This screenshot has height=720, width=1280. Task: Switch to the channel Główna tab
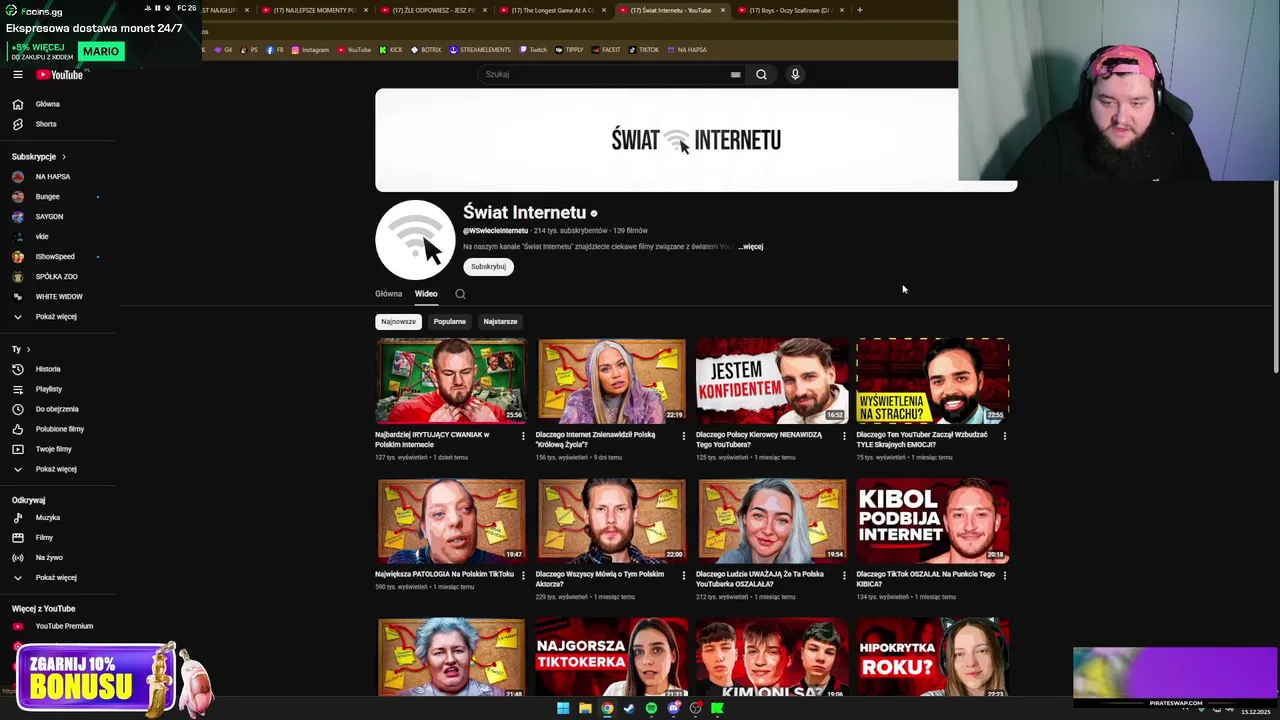pyautogui.click(x=388, y=294)
